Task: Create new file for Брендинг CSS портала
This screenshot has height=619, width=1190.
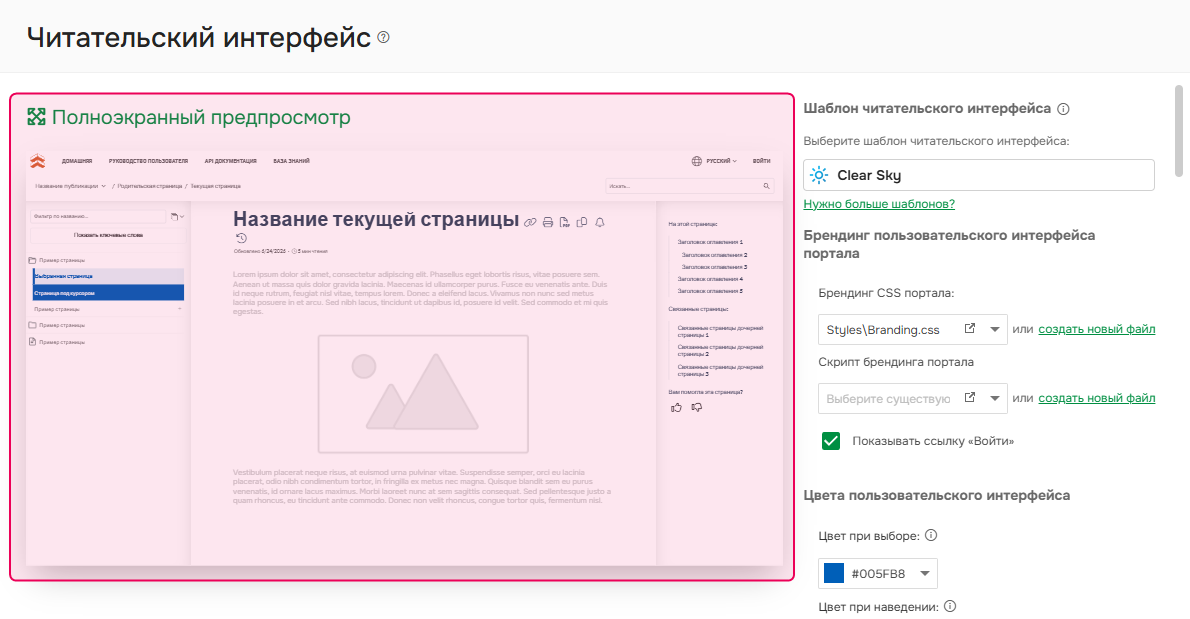Action: (x=1097, y=329)
